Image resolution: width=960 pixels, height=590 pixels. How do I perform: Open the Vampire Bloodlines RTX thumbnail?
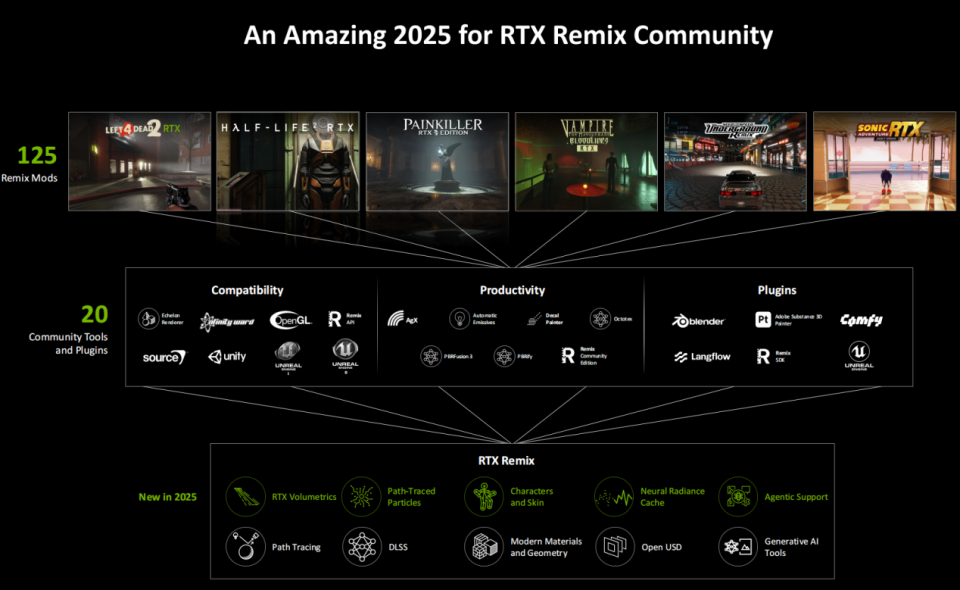coord(587,162)
